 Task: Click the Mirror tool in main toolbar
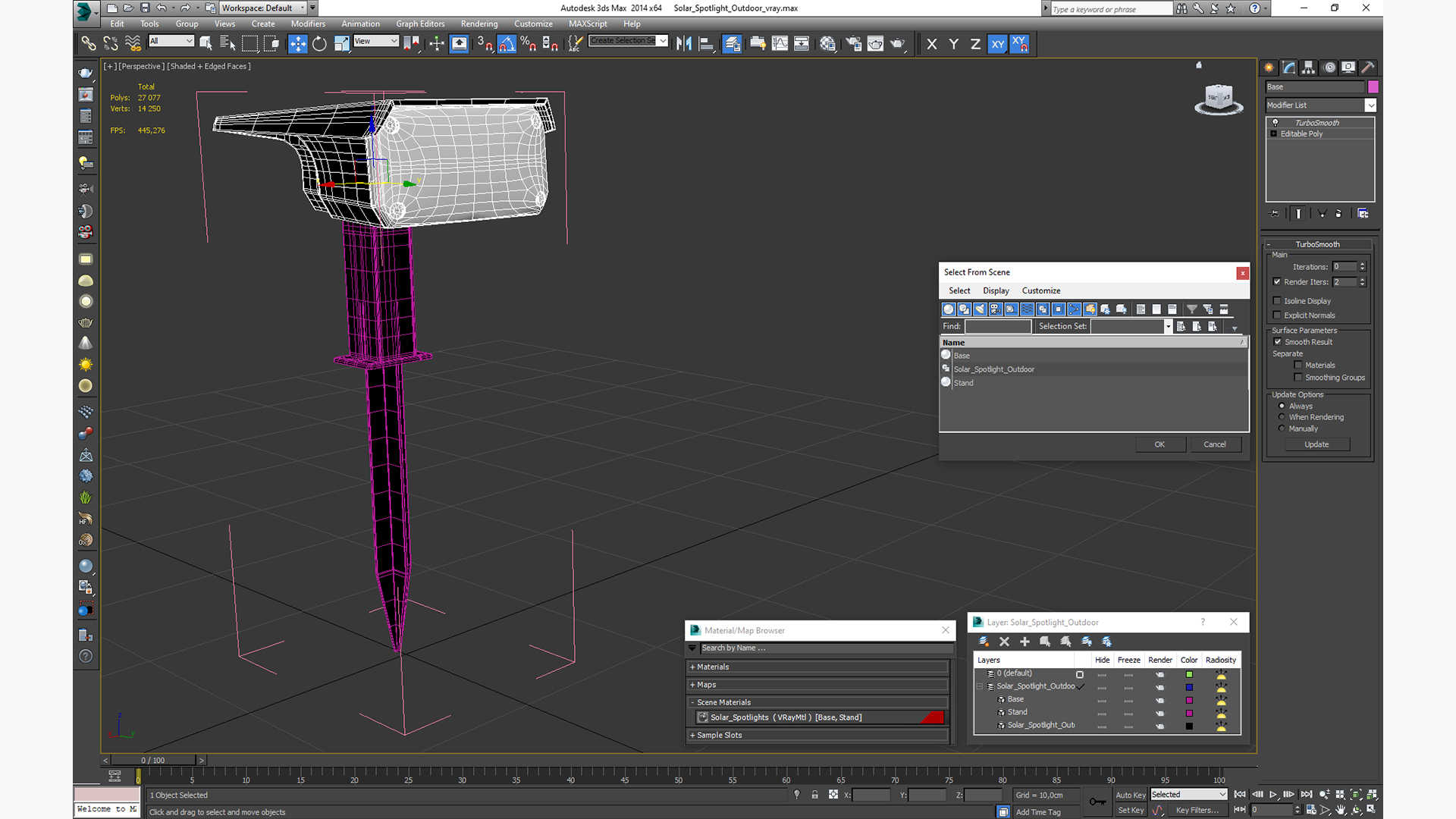coord(684,44)
